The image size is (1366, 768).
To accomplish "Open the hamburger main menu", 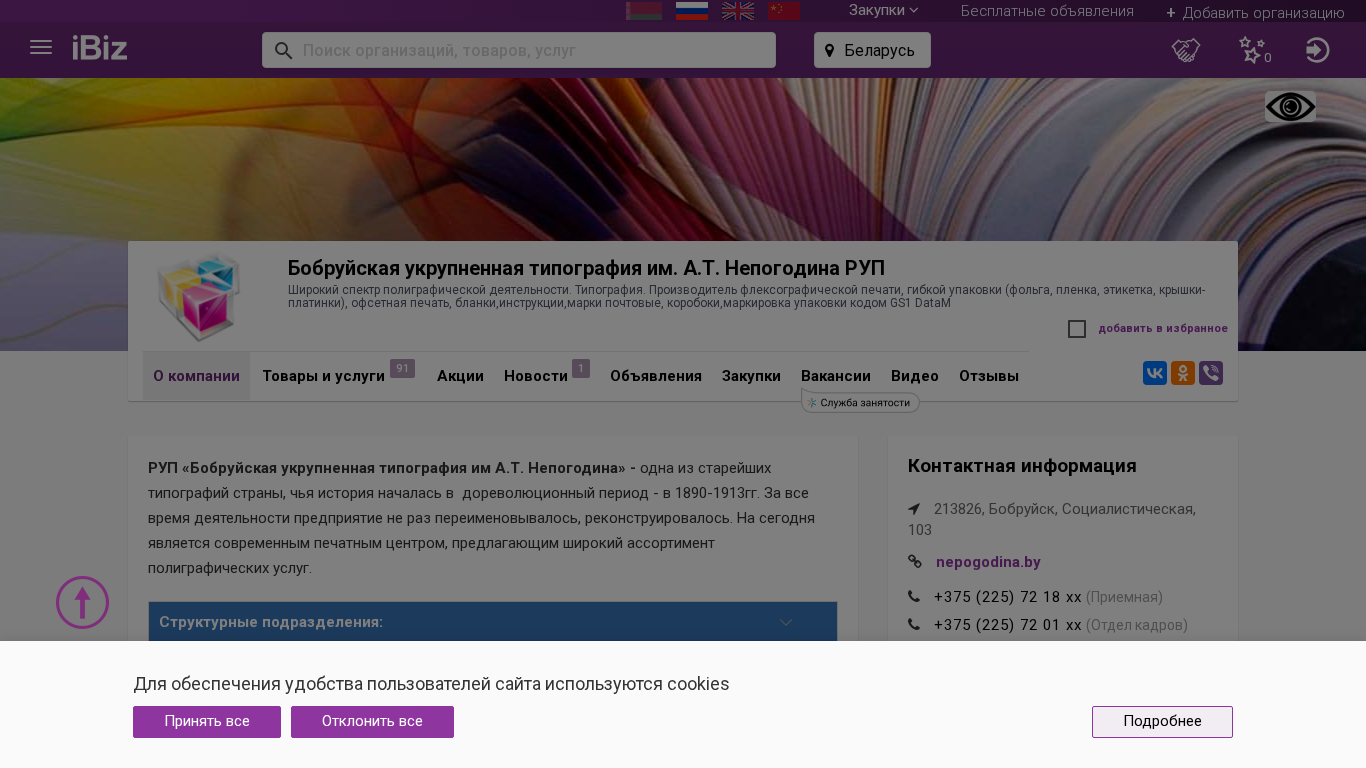I will click(x=41, y=48).
